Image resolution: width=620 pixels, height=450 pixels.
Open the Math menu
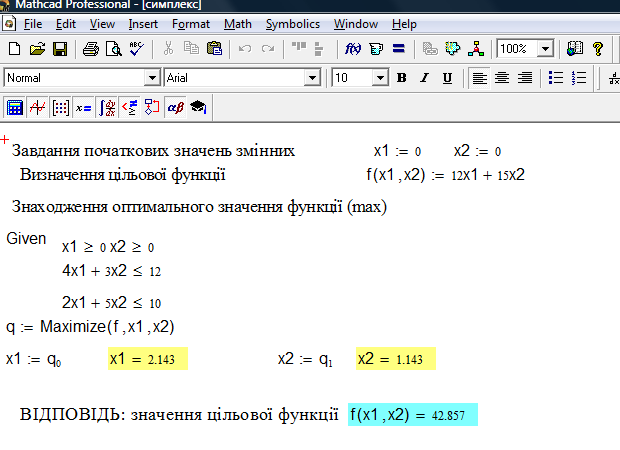238,24
